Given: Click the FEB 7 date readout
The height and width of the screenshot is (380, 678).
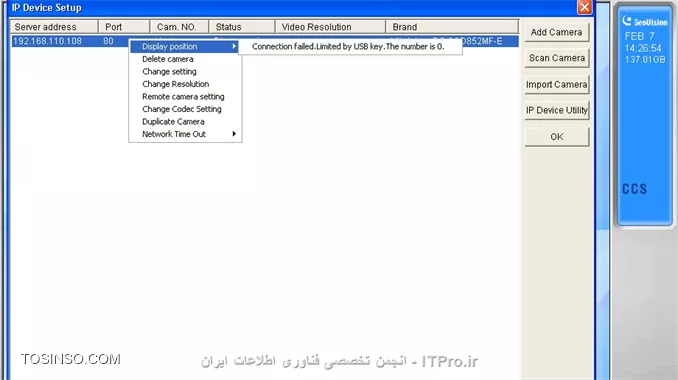Looking at the screenshot, I should click(640, 36).
